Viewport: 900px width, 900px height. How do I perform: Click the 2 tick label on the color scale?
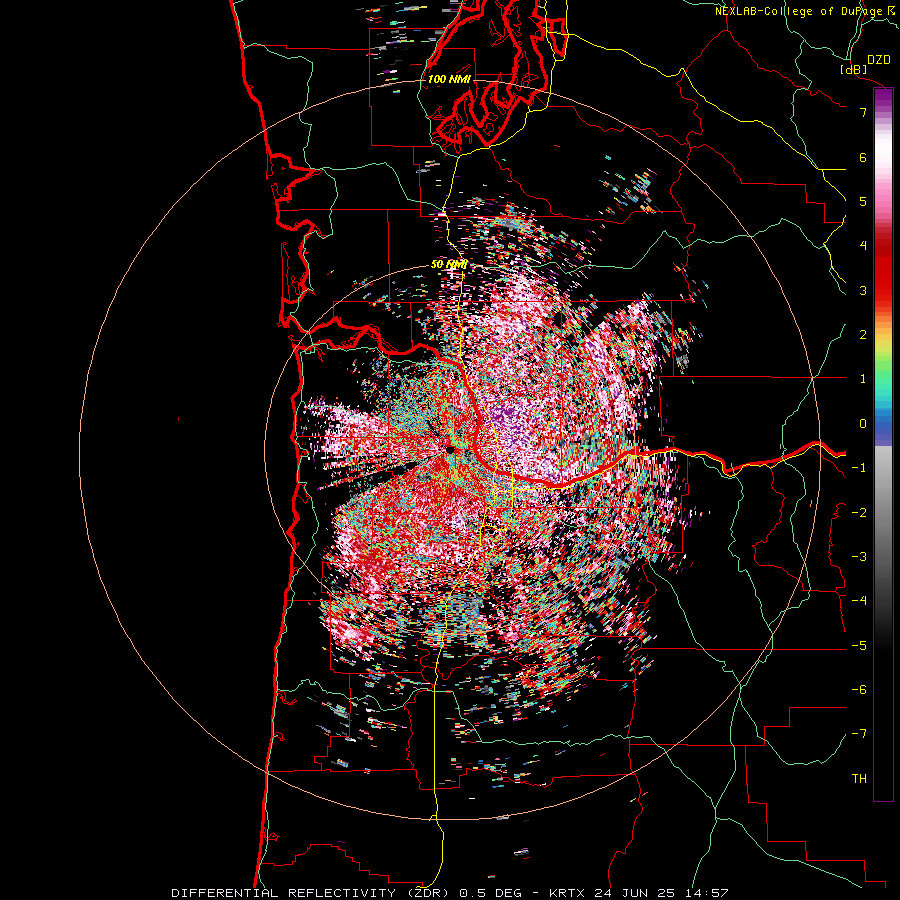click(863, 335)
